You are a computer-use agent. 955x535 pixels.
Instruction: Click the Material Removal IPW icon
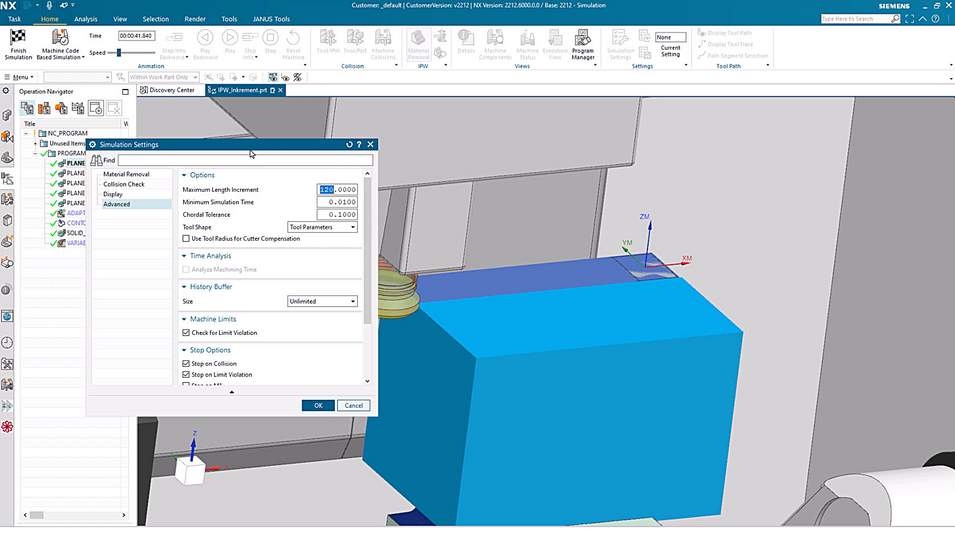tap(418, 38)
